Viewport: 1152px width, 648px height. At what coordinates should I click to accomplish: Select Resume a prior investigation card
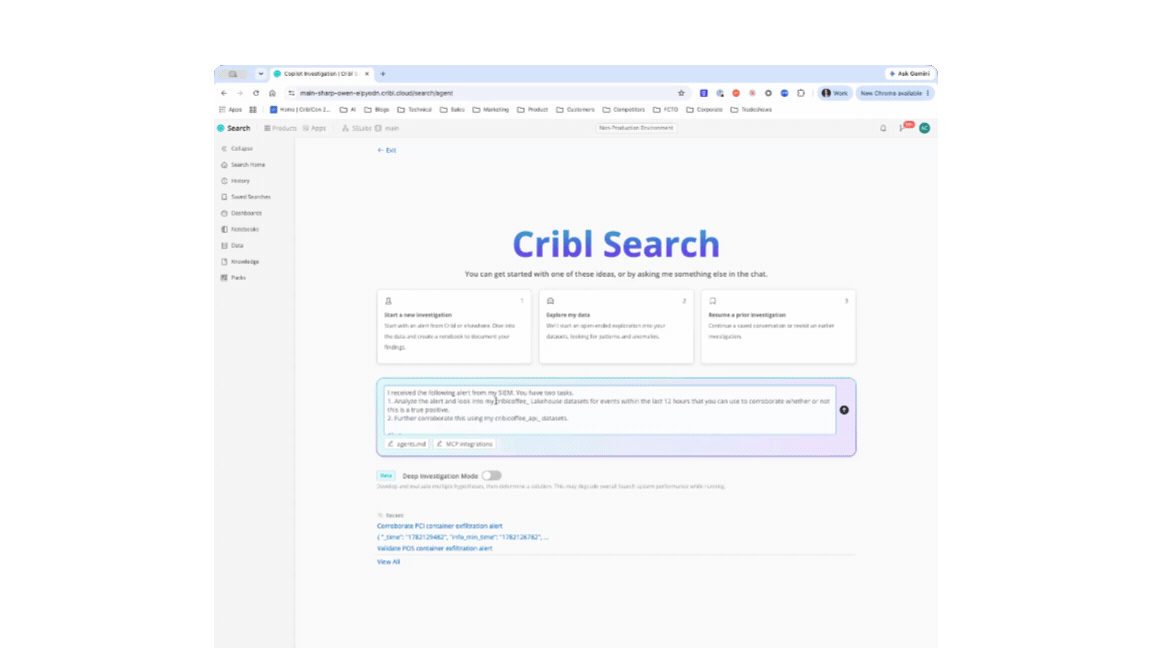click(x=778, y=326)
